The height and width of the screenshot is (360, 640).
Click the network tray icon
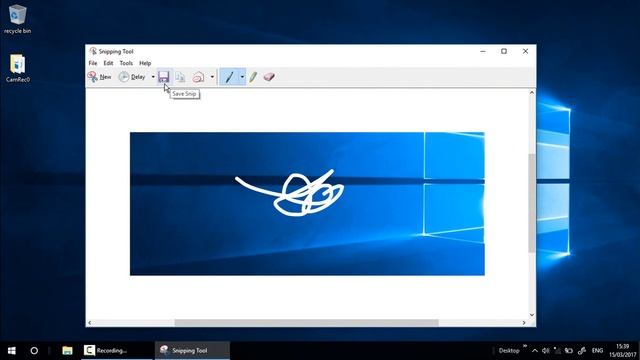[557, 351]
